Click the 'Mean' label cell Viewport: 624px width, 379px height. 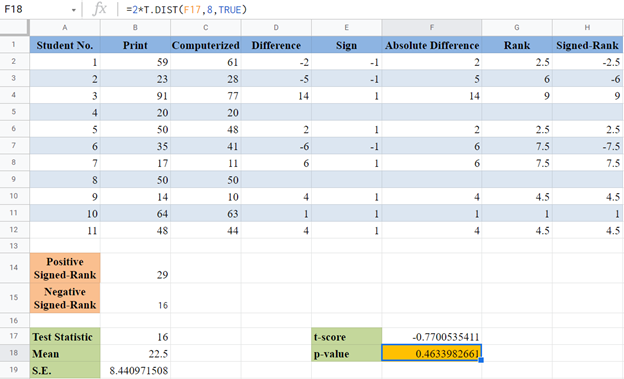point(65,353)
